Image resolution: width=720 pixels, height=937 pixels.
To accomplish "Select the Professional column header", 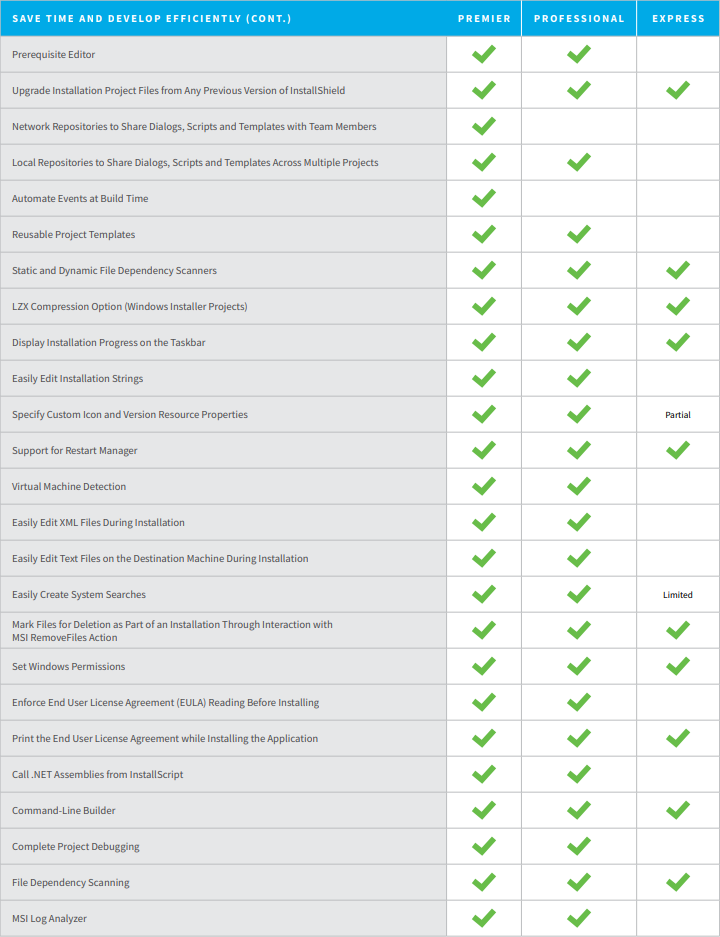I will point(579,19).
